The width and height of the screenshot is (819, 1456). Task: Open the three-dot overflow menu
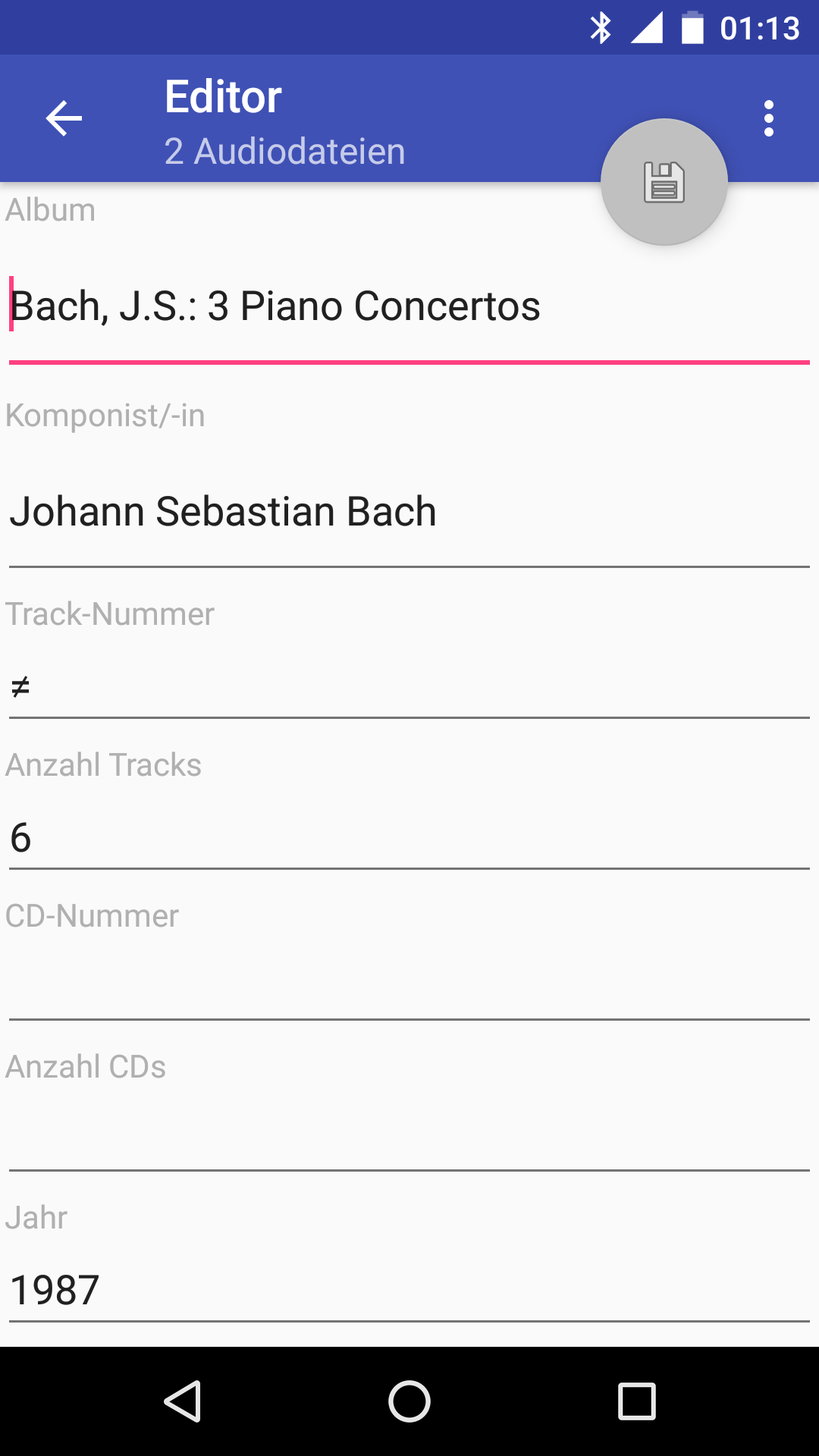click(x=769, y=118)
